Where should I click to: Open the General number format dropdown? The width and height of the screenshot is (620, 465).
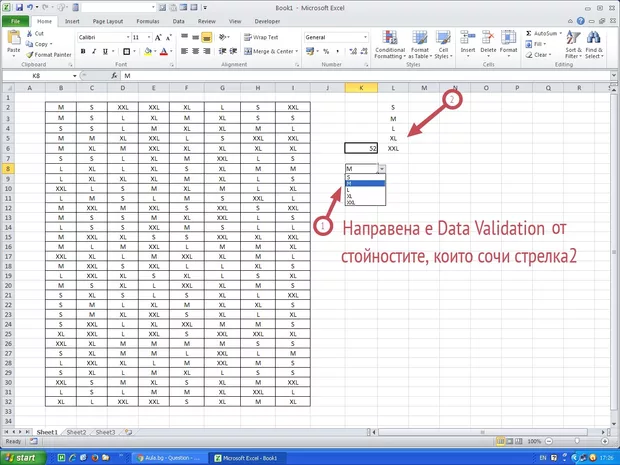(366, 37)
